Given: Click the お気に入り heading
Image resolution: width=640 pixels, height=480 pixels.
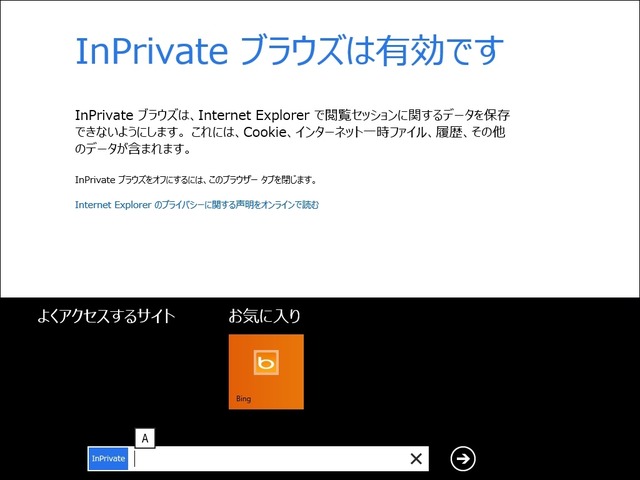Looking at the screenshot, I should (x=264, y=316).
